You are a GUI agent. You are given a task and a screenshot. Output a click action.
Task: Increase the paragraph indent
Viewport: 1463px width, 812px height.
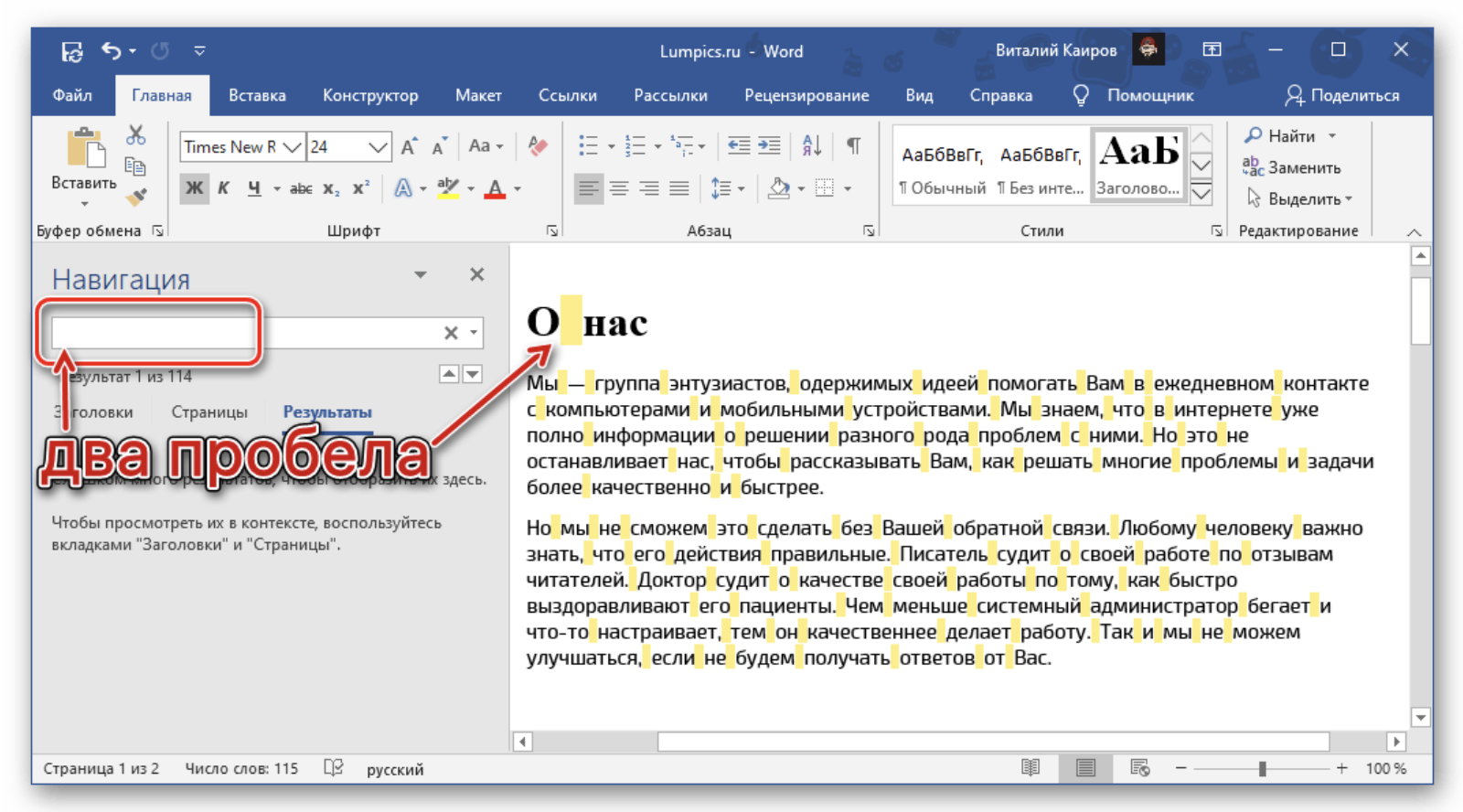[x=770, y=145]
